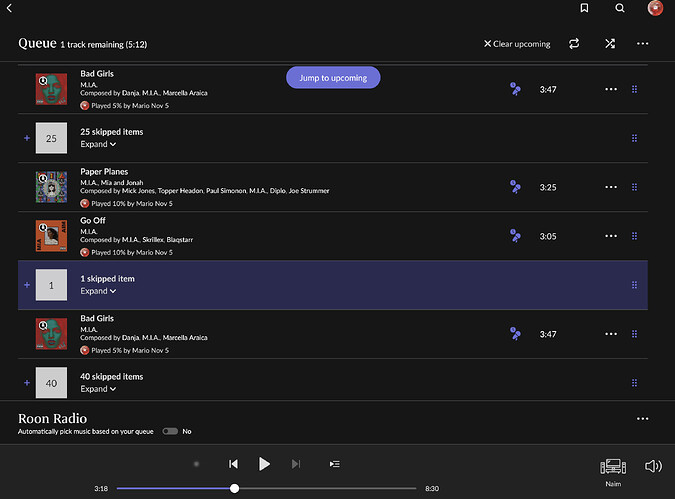Click Joe Strummer composer name
The height and width of the screenshot is (499, 675).
(309, 191)
